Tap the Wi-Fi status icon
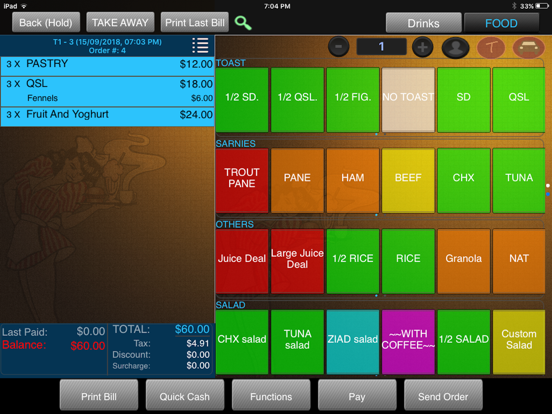This screenshot has height=414, width=552. point(24,6)
